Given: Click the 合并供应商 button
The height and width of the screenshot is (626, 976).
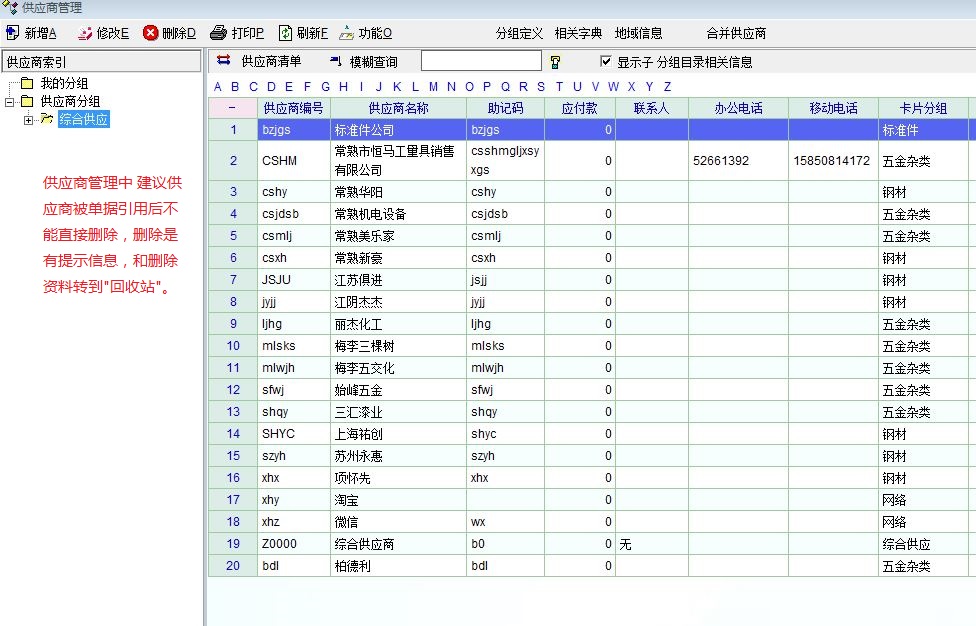Looking at the screenshot, I should pos(736,33).
